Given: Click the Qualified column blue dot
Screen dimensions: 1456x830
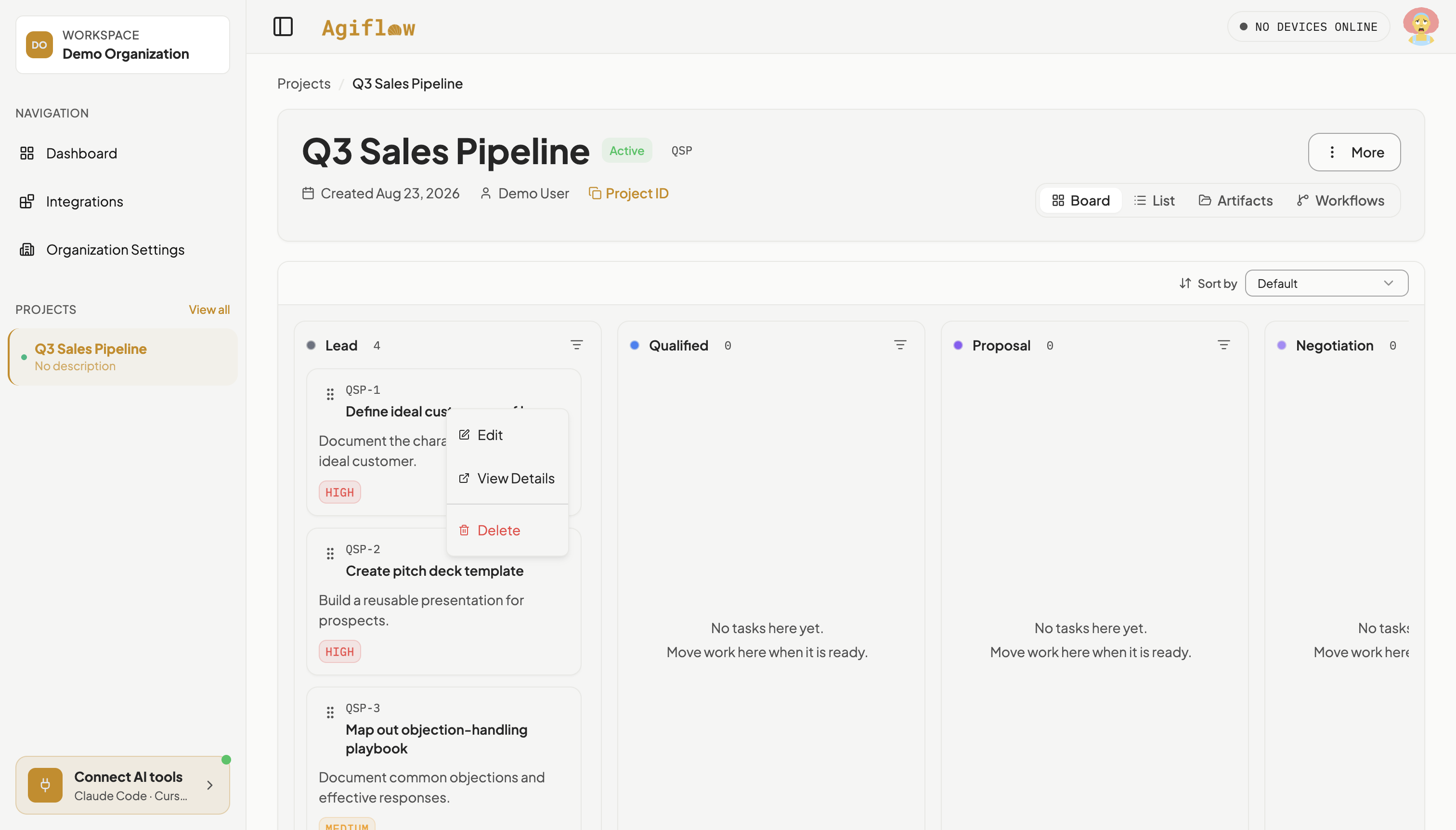Looking at the screenshot, I should (x=635, y=345).
